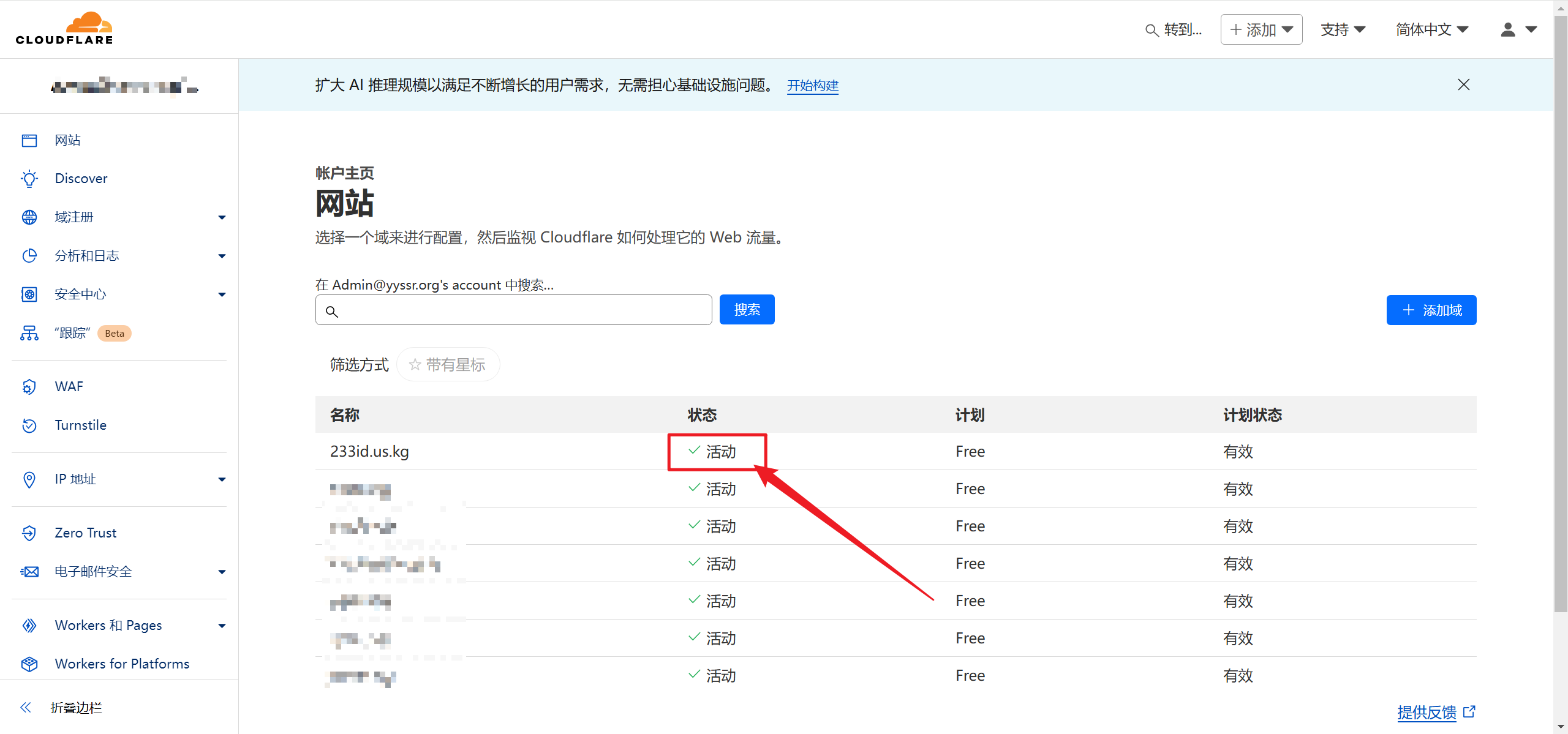The image size is (1568, 734).
Task: Open the 支持 dropdown menu
Action: click(x=1343, y=29)
